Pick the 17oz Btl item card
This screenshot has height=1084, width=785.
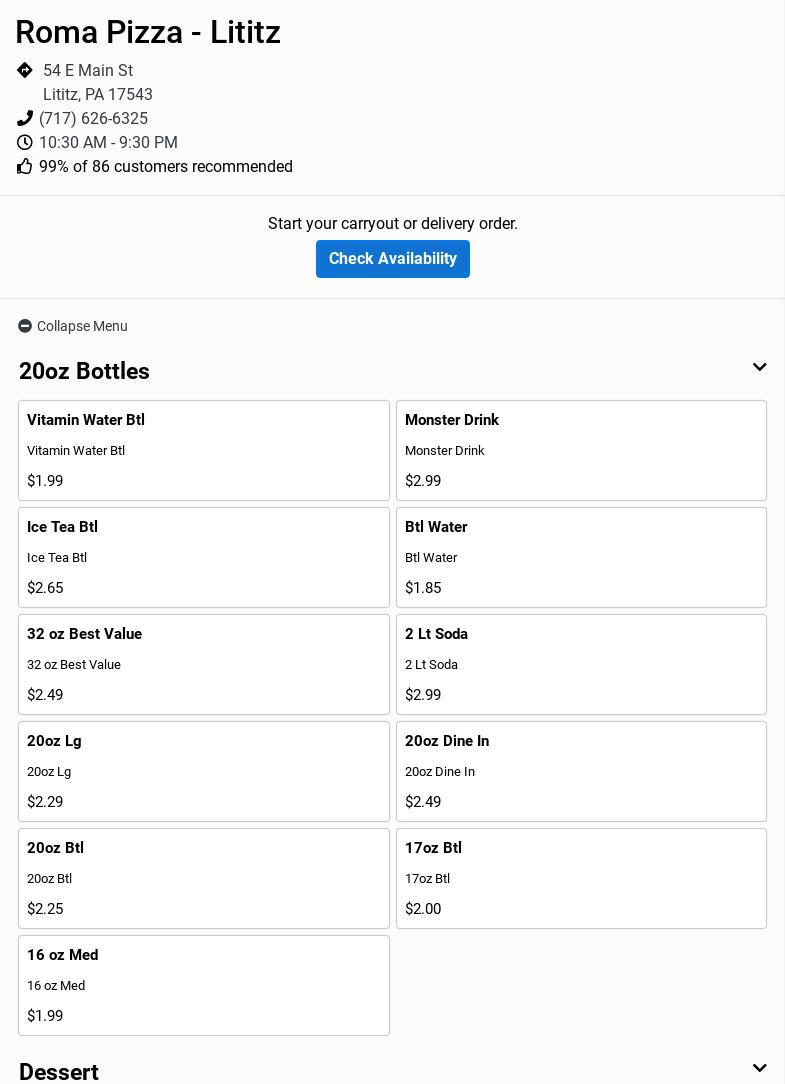click(581, 878)
